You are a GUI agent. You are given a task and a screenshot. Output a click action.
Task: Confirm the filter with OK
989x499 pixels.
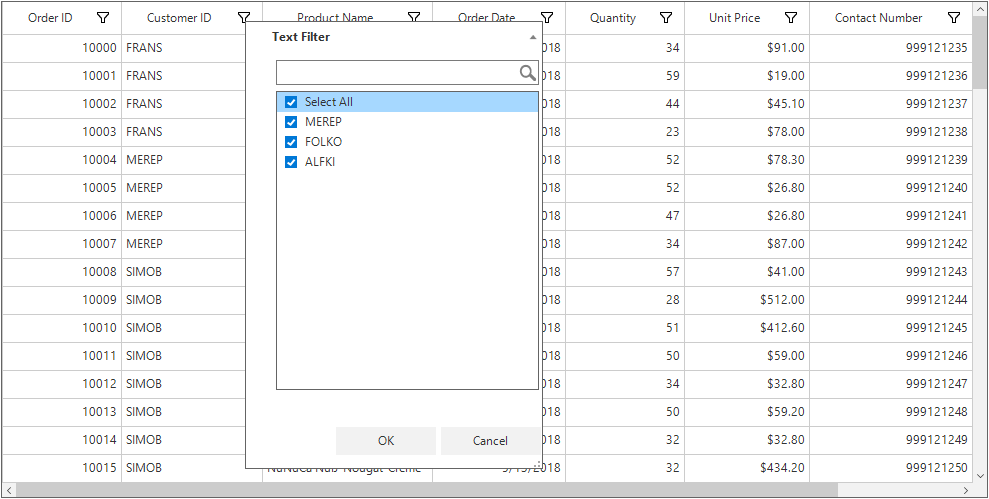pos(386,441)
